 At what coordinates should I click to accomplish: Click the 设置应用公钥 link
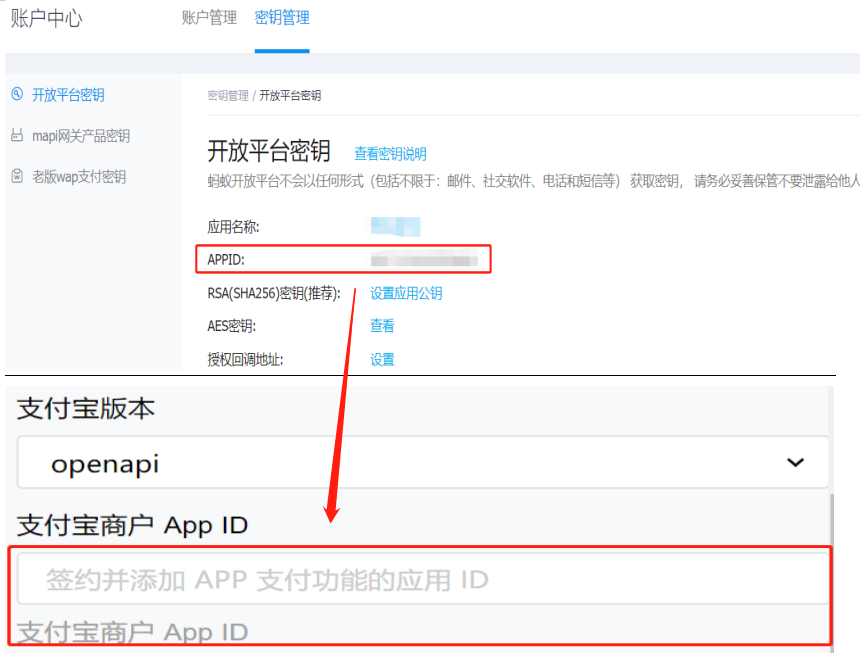tap(406, 293)
